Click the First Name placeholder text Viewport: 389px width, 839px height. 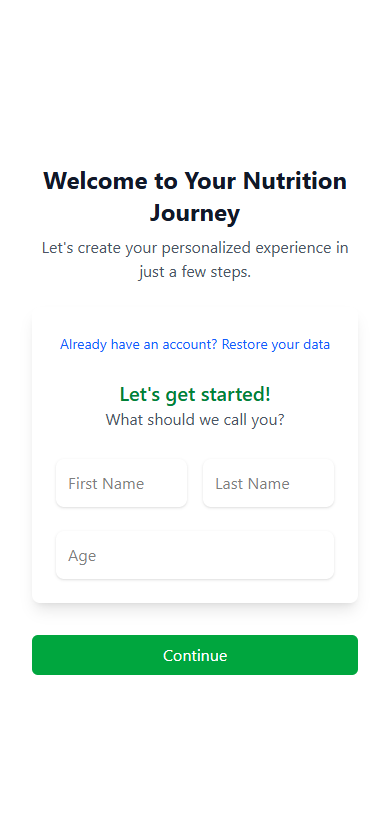point(106,484)
